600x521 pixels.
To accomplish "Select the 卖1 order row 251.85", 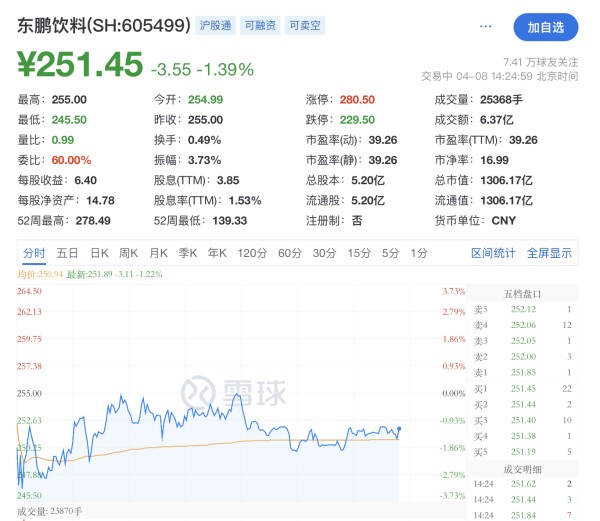I will [x=523, y=372].
